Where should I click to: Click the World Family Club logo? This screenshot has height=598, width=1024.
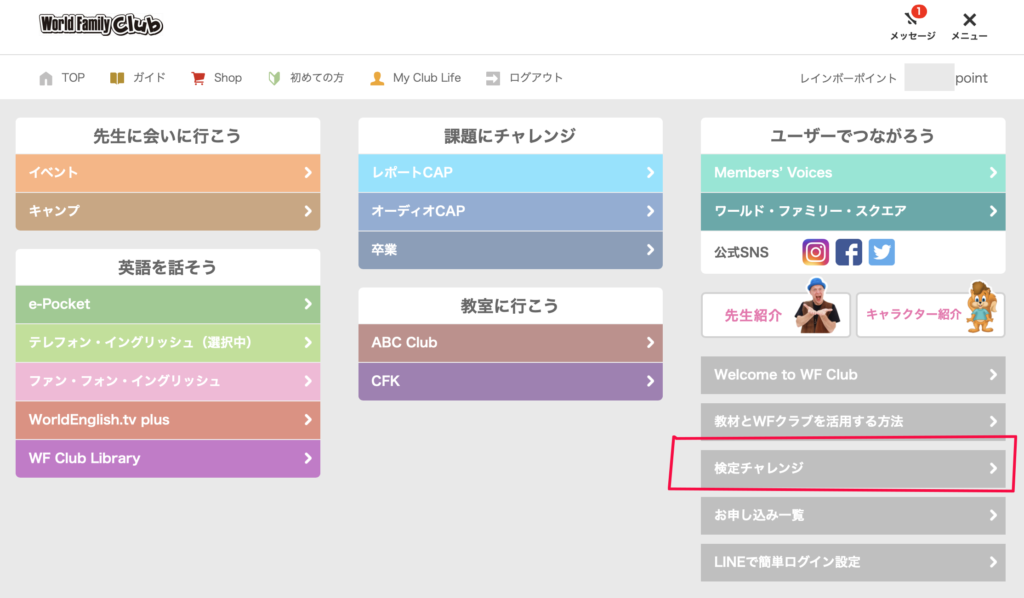tap(101, 25)
